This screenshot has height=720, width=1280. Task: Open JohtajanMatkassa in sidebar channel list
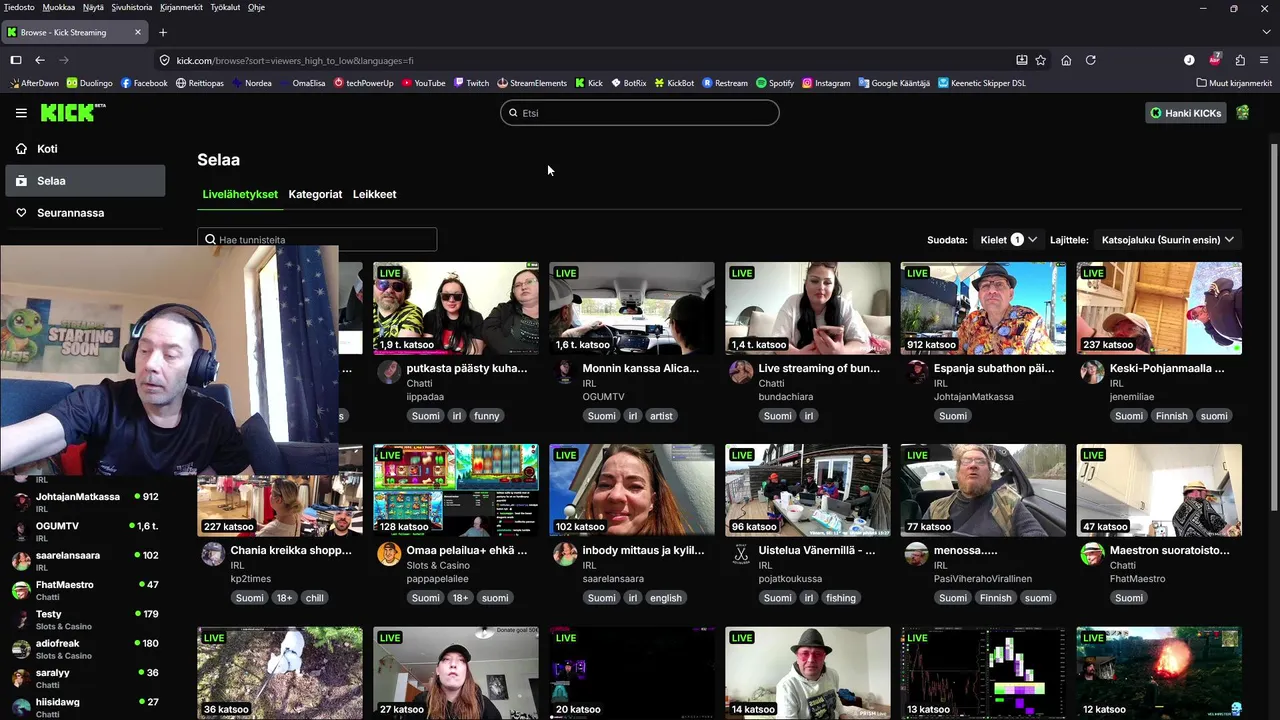click(x=85, y=502)
